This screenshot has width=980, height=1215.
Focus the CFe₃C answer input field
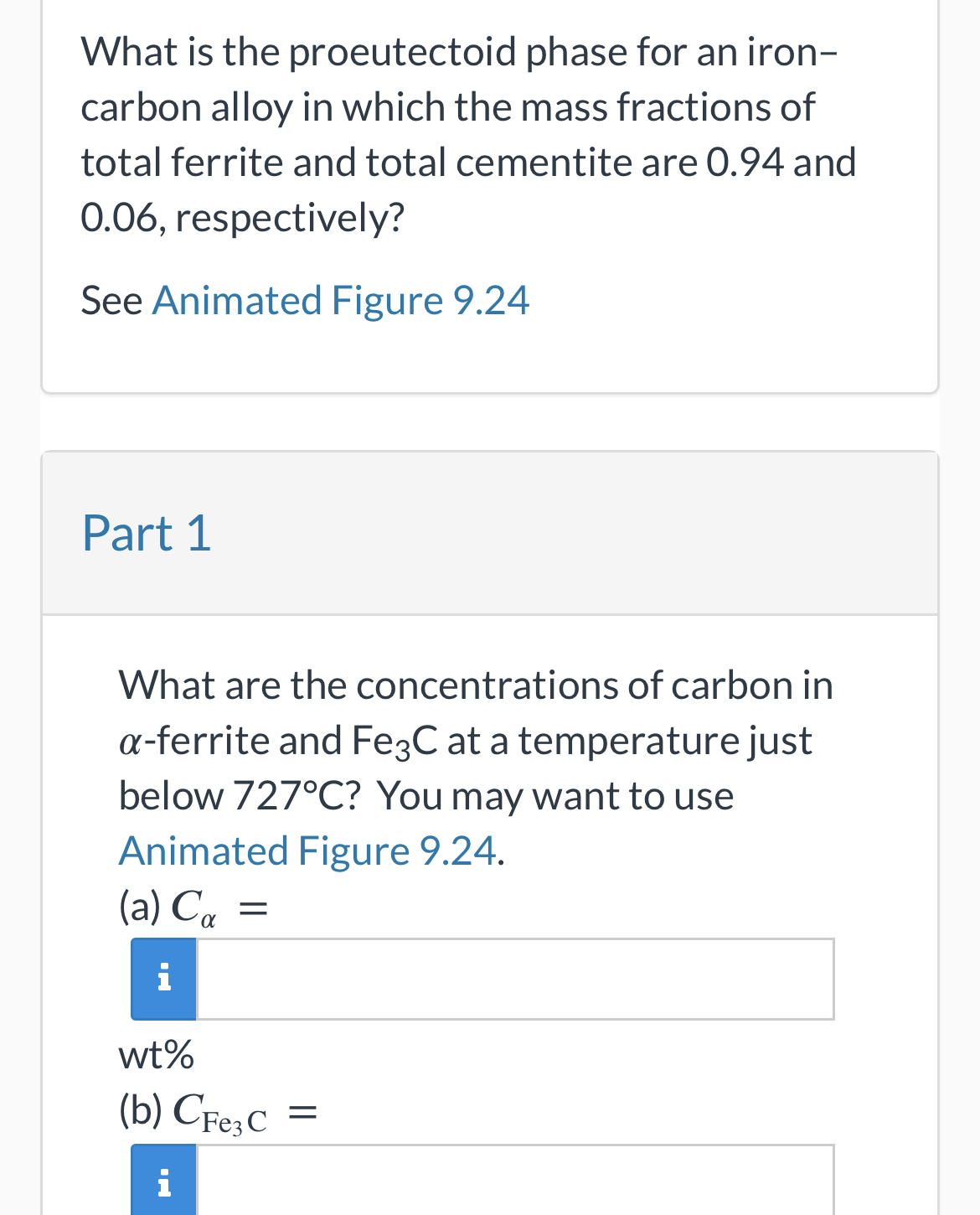(515, 1181)
